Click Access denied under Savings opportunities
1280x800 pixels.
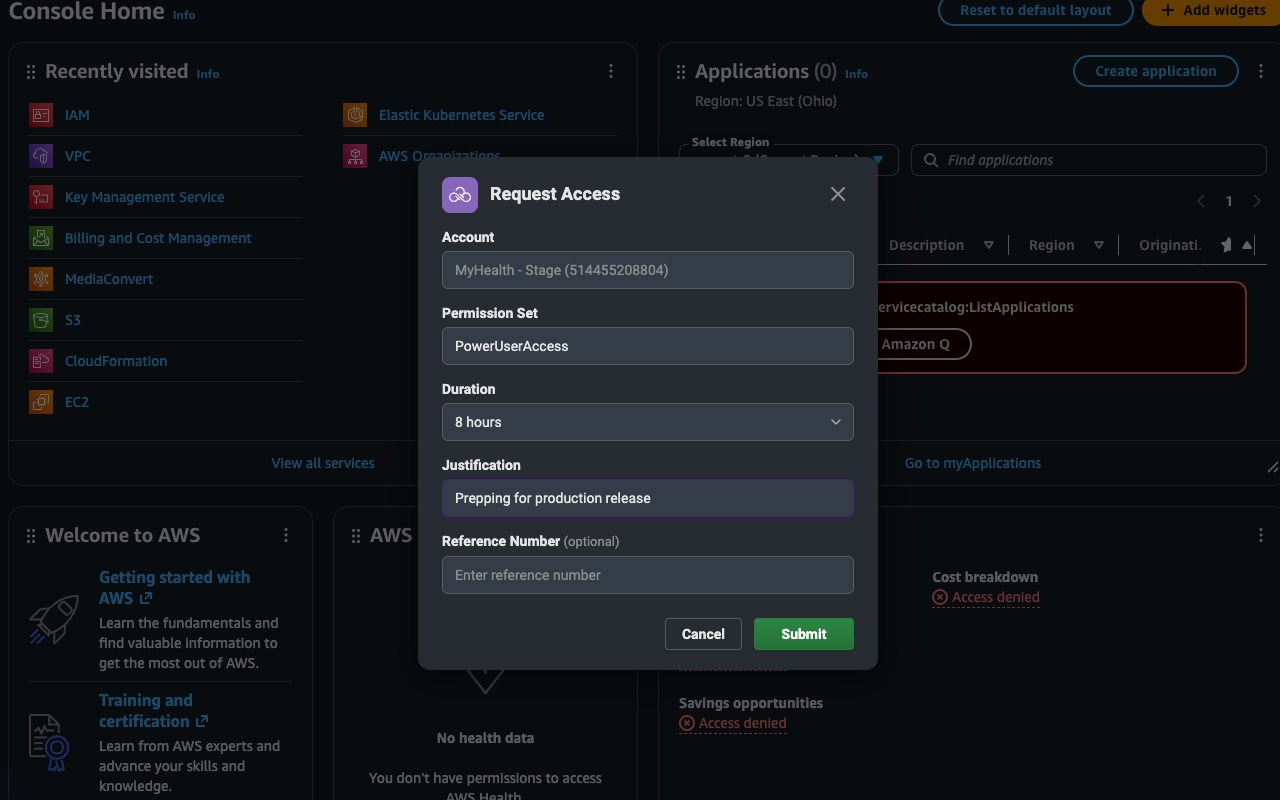pos(733,723)
